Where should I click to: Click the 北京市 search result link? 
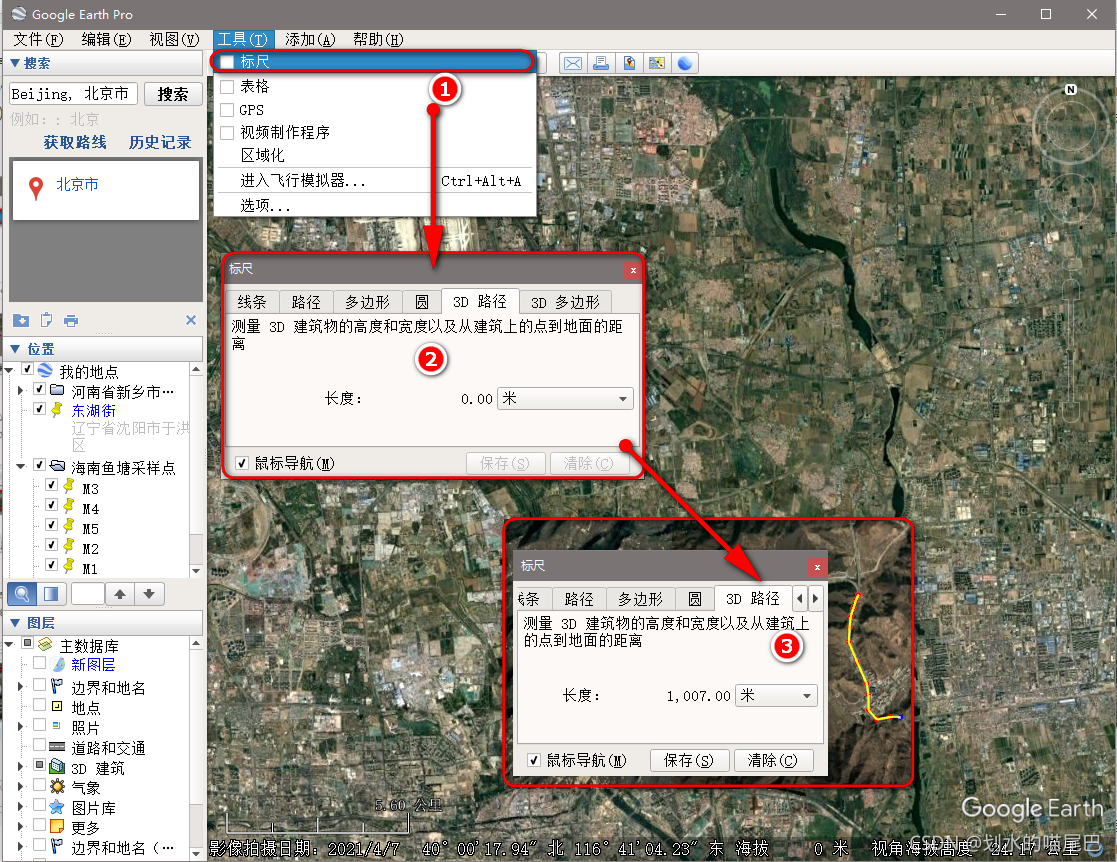tap(77, 185)
